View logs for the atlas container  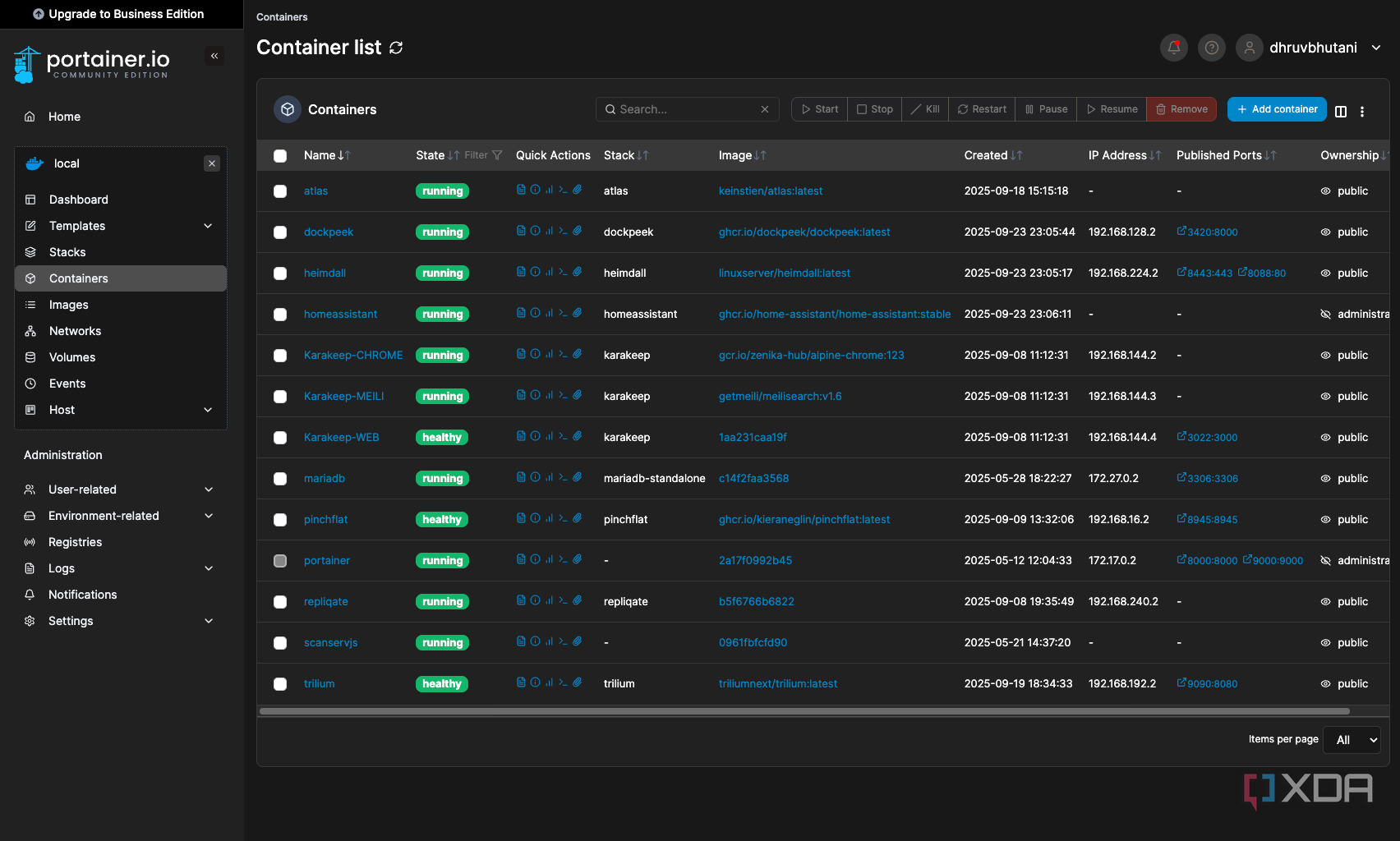click(x=521, y=190)
